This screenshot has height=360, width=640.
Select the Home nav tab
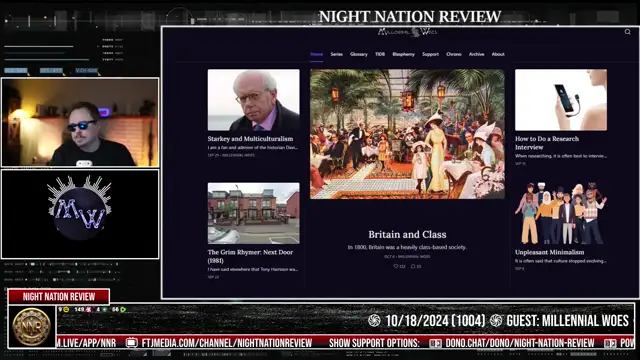(x=316, y=54)
